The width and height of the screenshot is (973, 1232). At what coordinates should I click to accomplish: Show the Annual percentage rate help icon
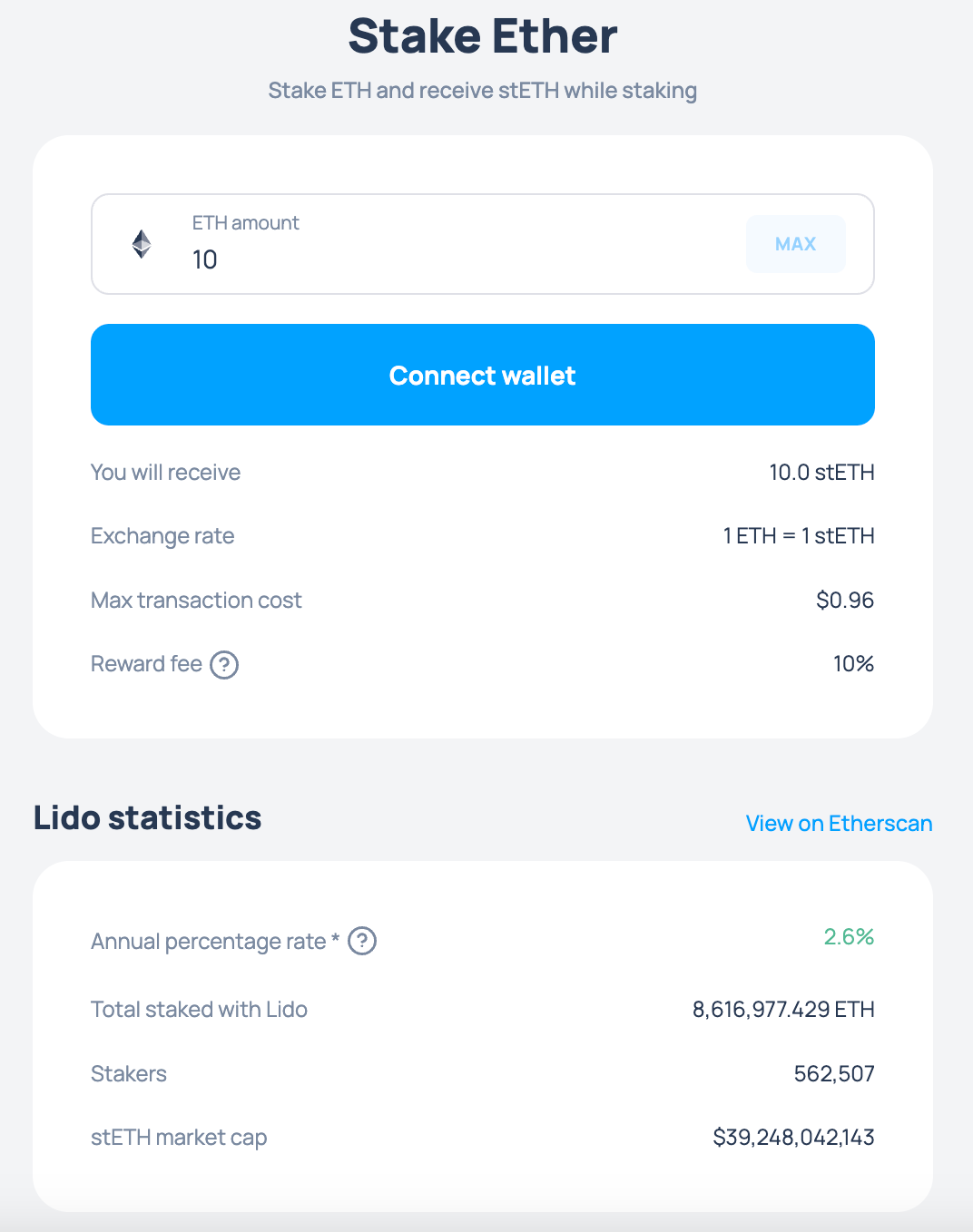362,941
